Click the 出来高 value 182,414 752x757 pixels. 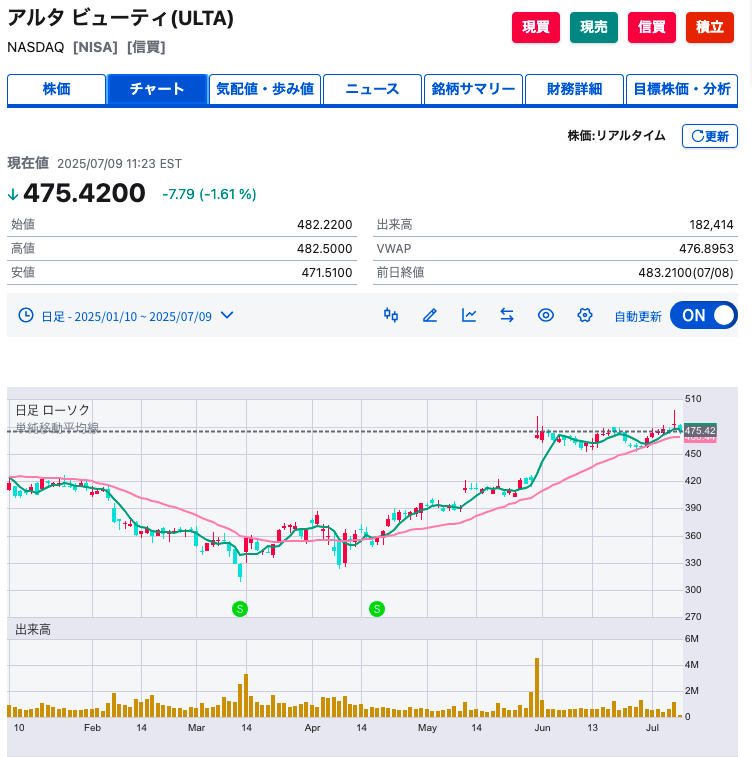[x=711, y=224]
